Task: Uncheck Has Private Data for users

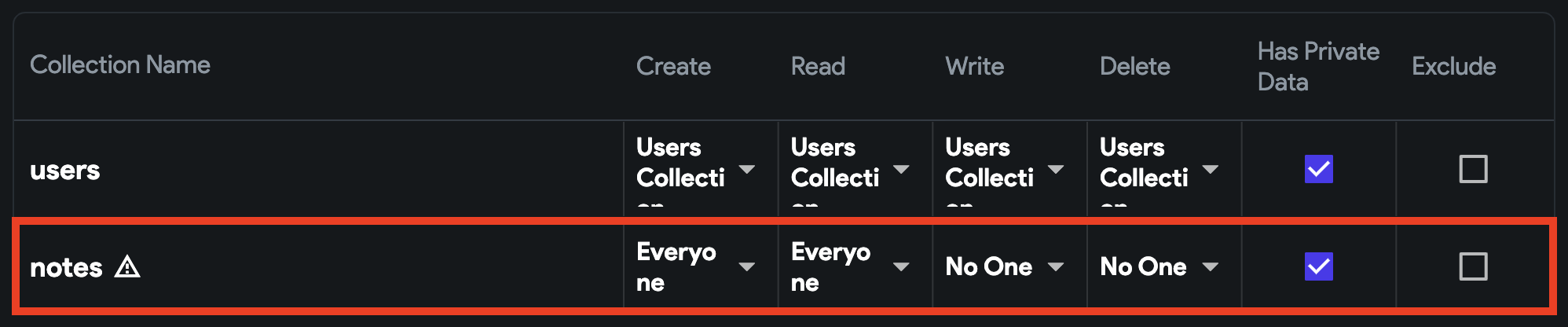Action: 1319,169
